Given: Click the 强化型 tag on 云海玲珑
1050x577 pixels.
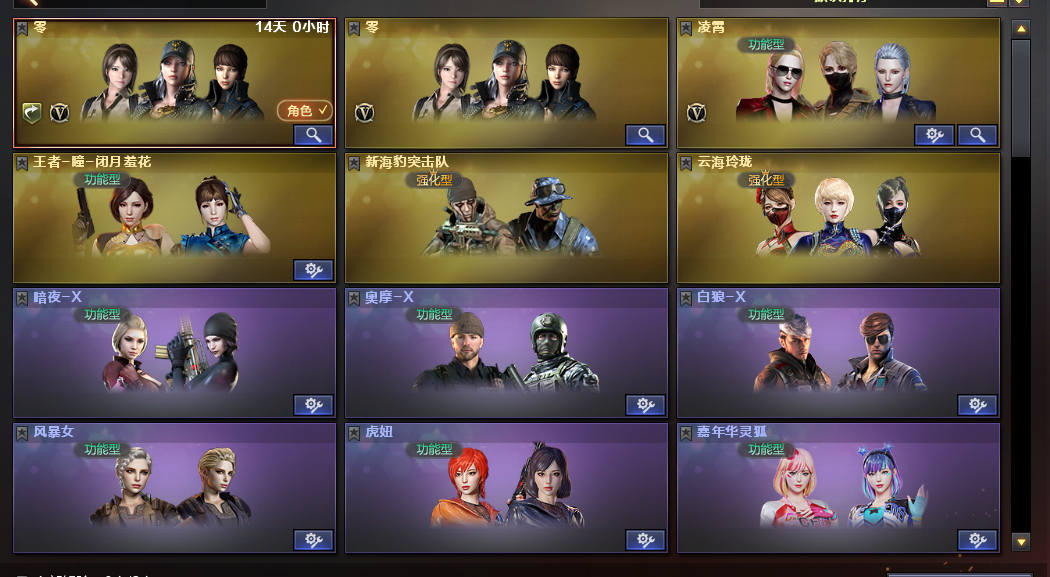Looking at the screenshot, I should pyautogui.click(x=766, y=179).
